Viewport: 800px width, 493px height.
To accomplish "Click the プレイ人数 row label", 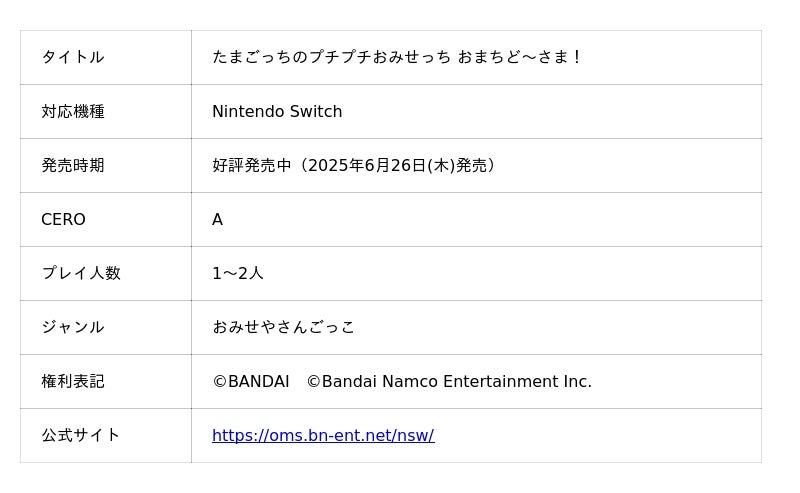I will pos(80,274).
